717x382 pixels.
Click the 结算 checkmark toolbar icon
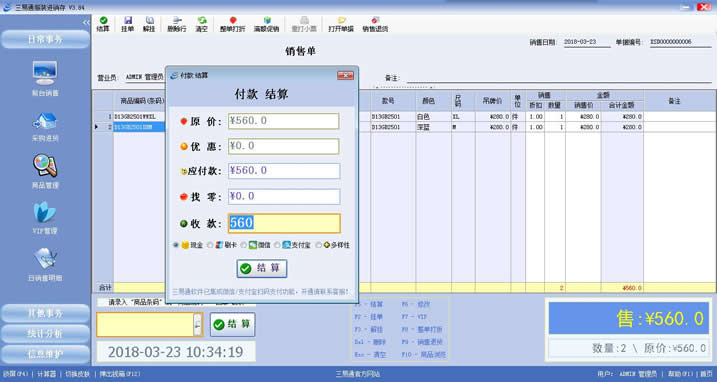[103, 20]
